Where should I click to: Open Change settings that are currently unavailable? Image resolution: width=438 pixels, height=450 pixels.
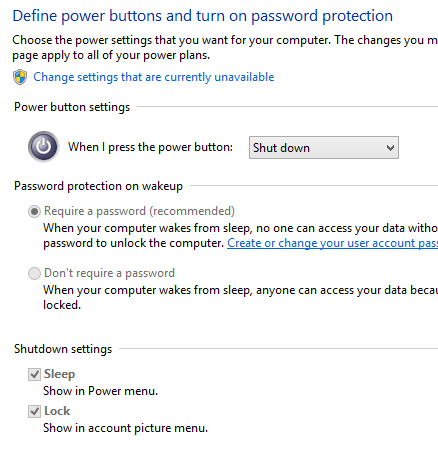(x=154, y=77)
